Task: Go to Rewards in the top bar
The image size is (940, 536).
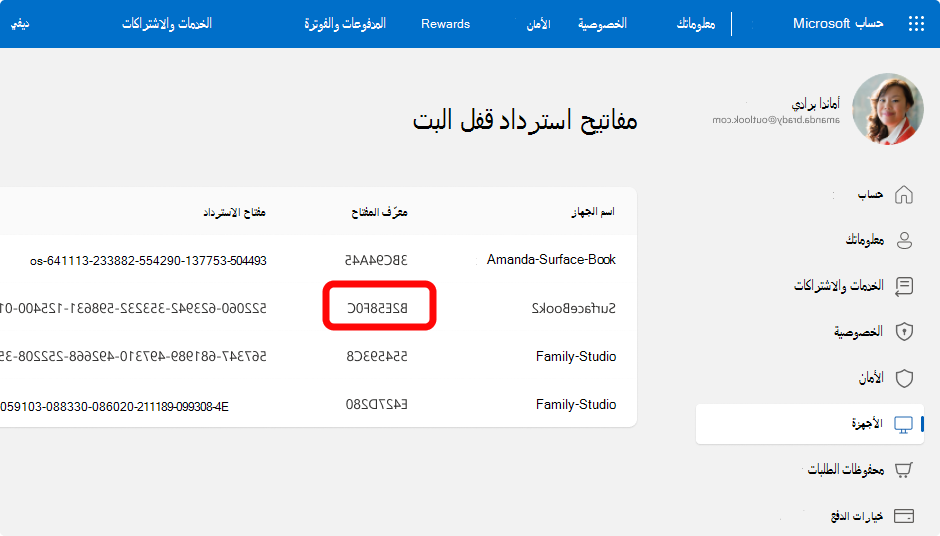Action: pos(445,23)
